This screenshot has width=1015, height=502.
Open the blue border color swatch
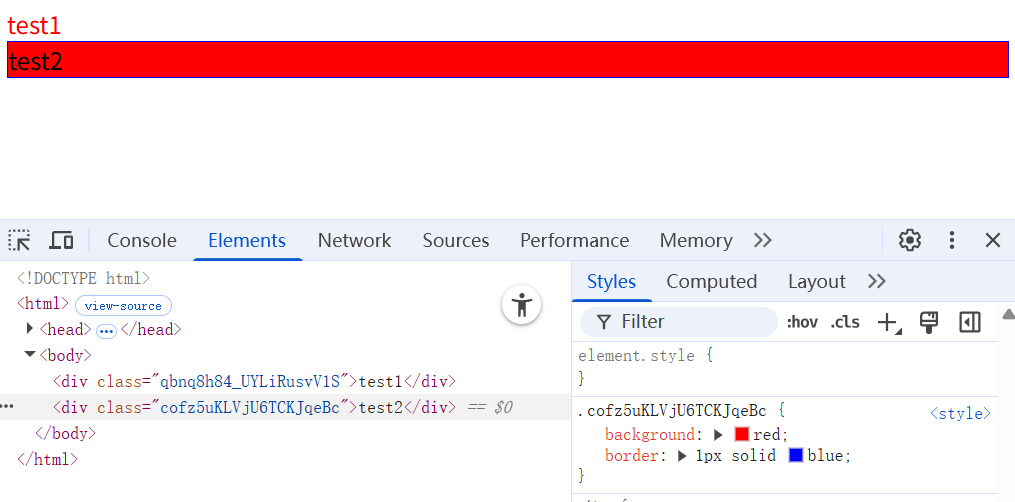[796, 456]
